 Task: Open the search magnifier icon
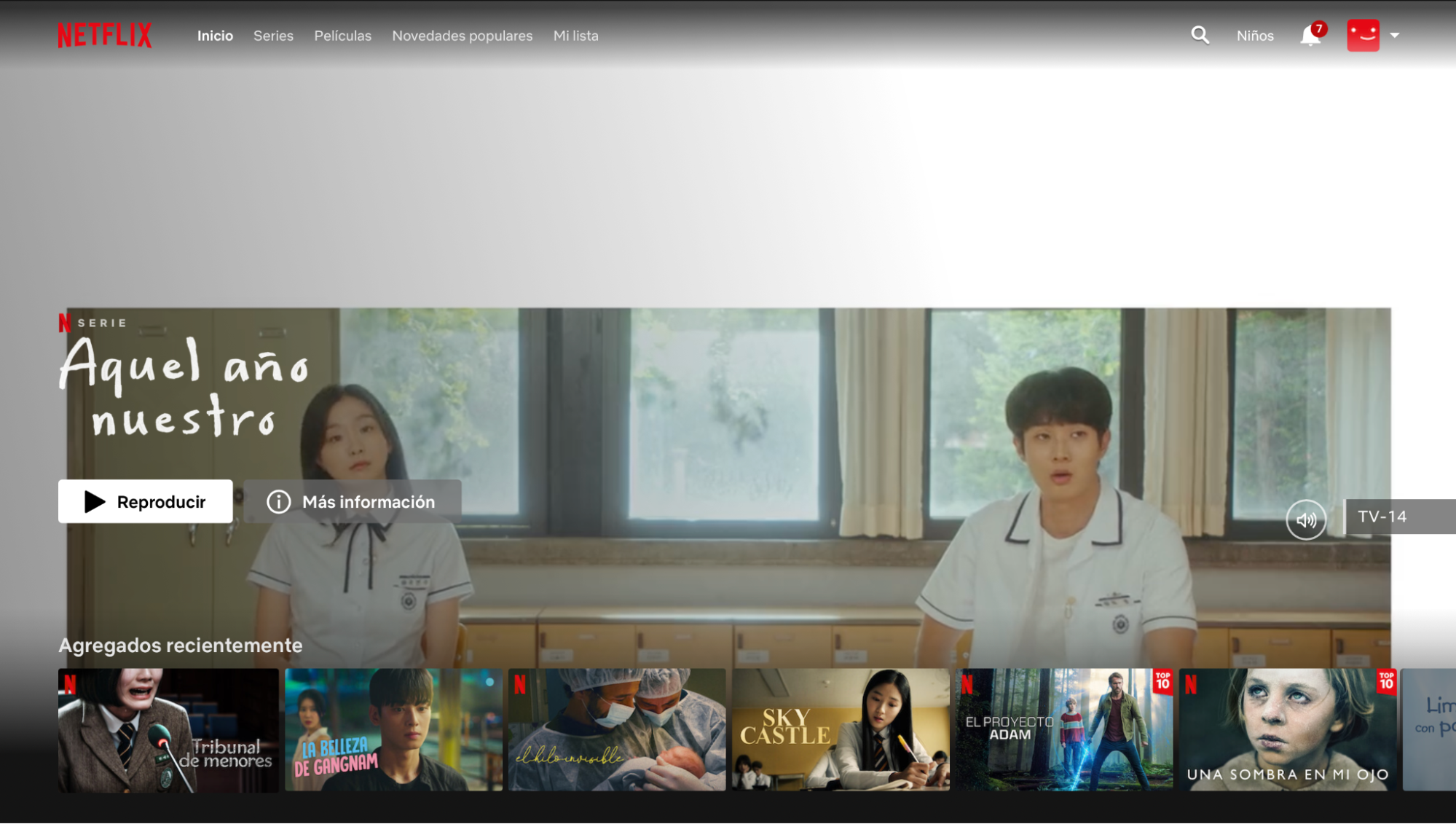pyautogui.click(x=1200, y=35)
